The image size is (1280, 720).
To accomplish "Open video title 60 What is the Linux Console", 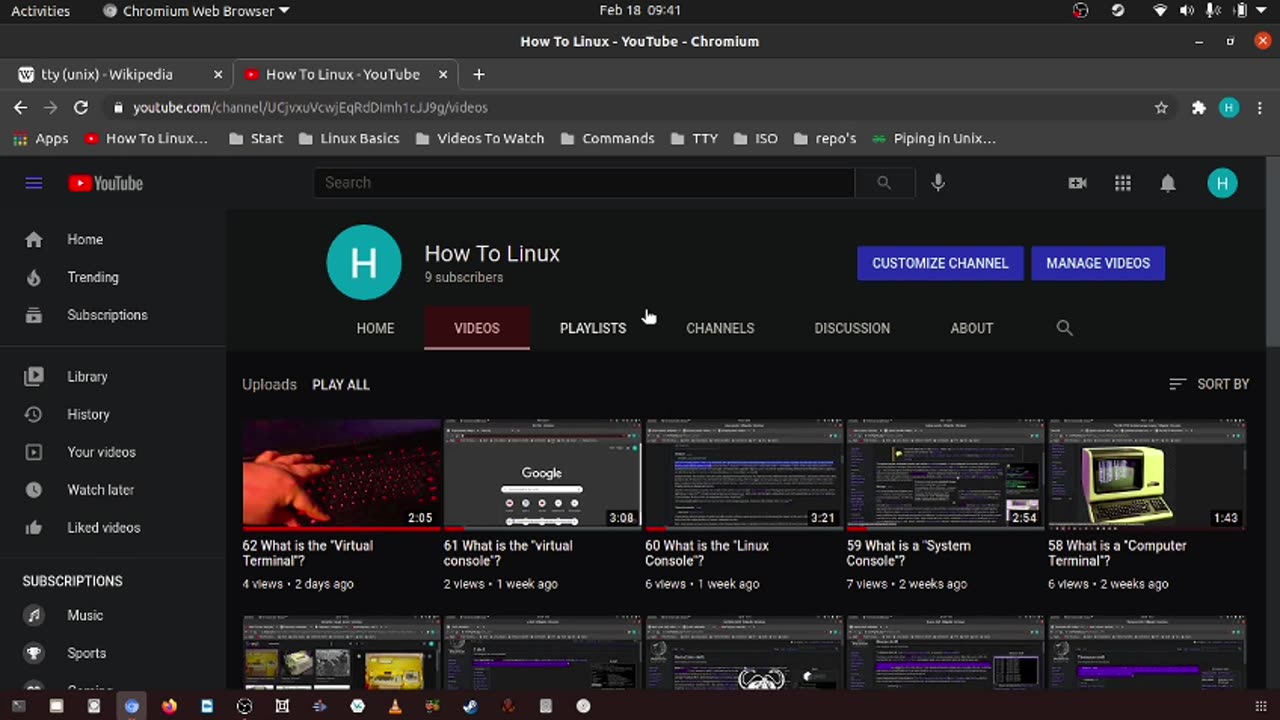I will [x=707, y=553].
